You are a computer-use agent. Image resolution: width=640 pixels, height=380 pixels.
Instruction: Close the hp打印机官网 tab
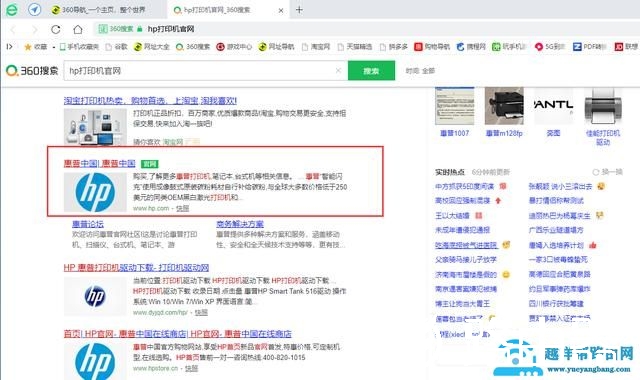pyautogui.click(x=281, y=10)
